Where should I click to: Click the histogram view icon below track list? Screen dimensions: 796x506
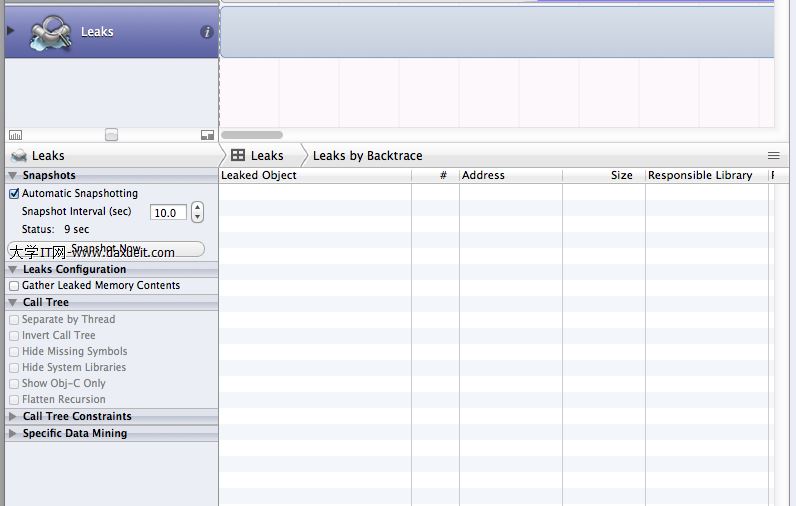click(16, 135)
